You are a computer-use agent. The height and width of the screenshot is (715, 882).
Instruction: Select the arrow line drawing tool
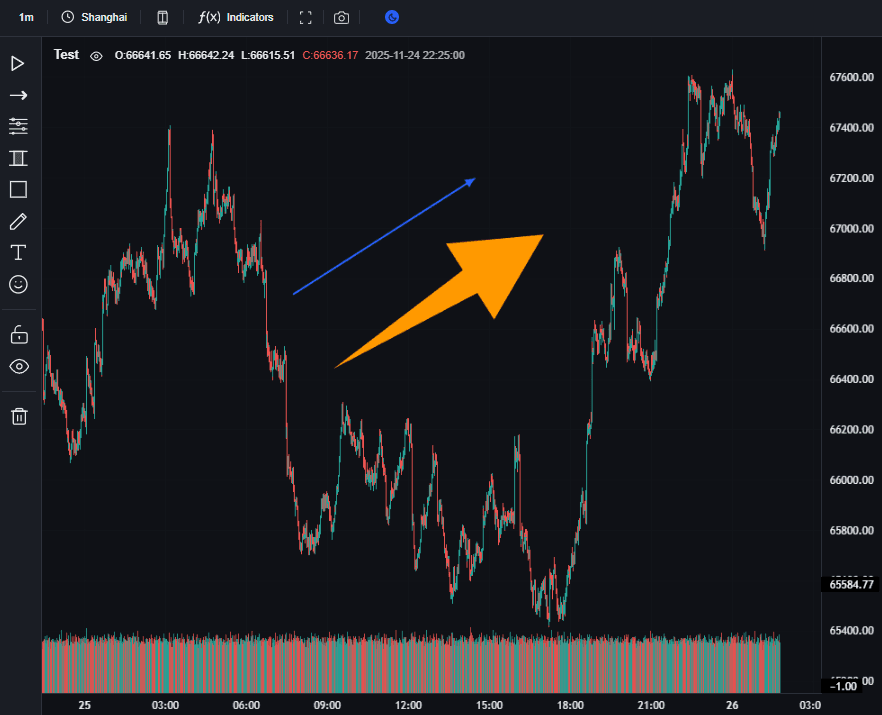18,95
